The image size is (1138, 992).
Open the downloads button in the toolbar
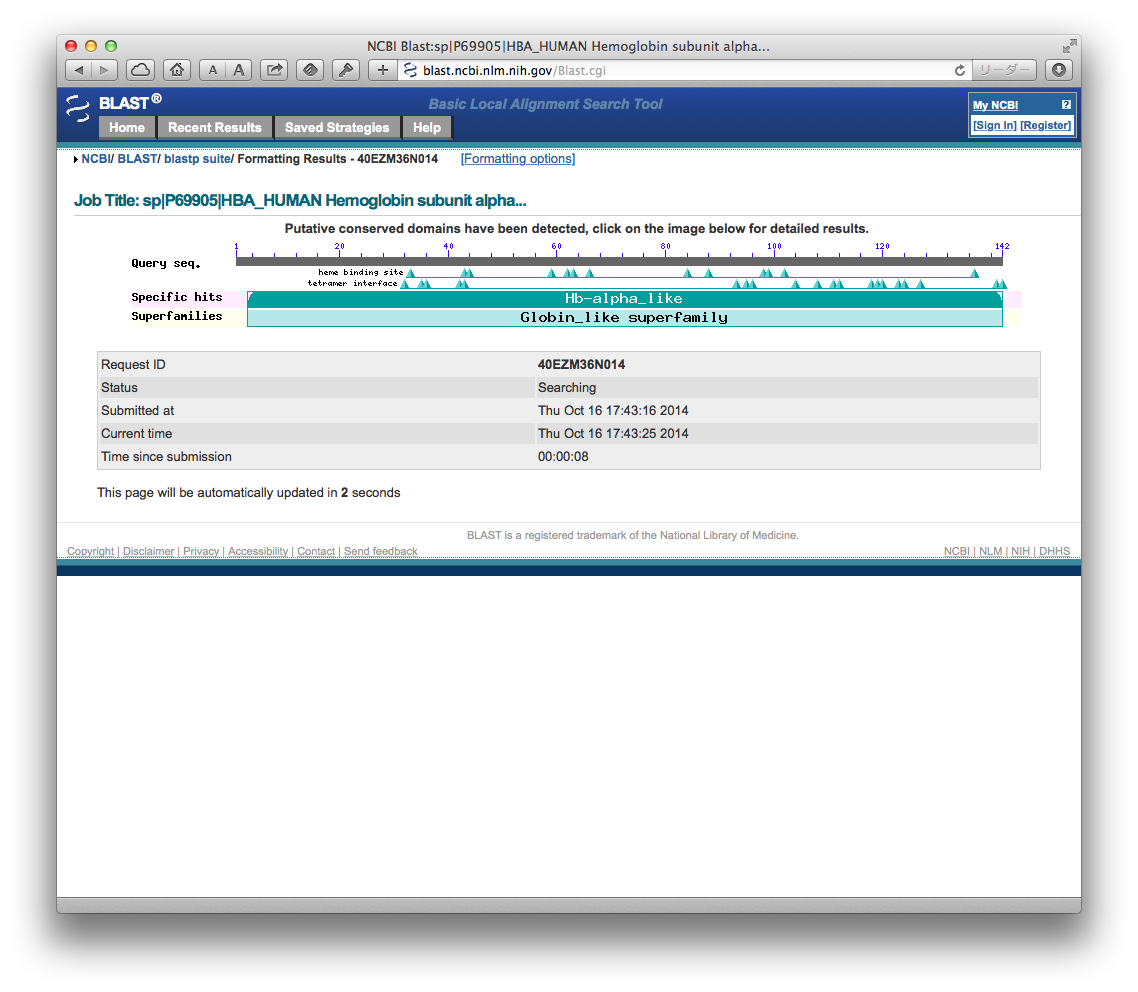[1058, 70]
